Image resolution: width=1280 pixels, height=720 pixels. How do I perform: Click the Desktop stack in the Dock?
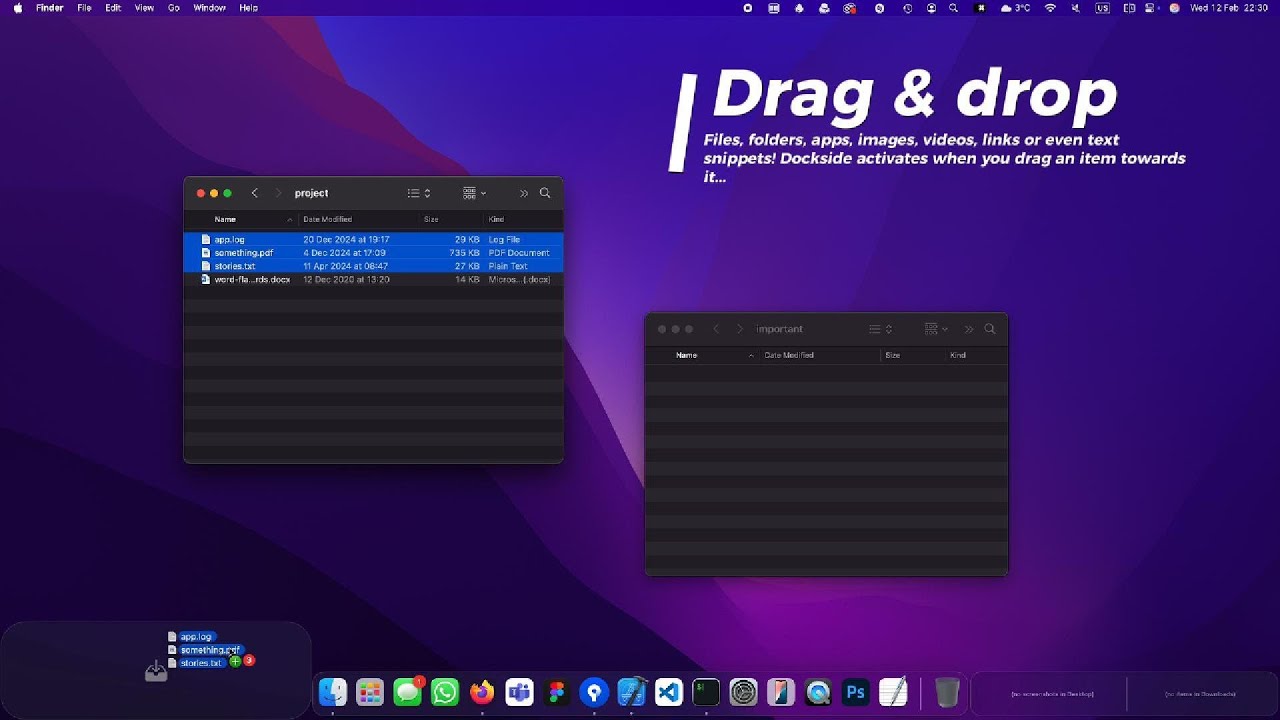[x=1052, y=693]
